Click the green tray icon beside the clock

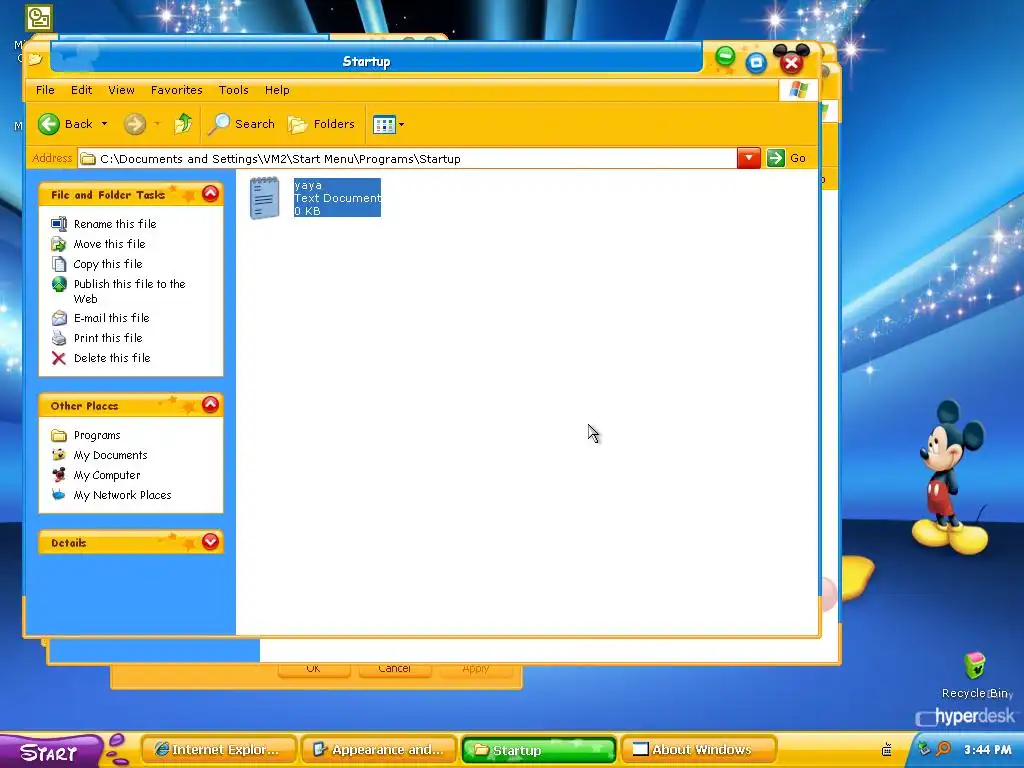point(924,749)
